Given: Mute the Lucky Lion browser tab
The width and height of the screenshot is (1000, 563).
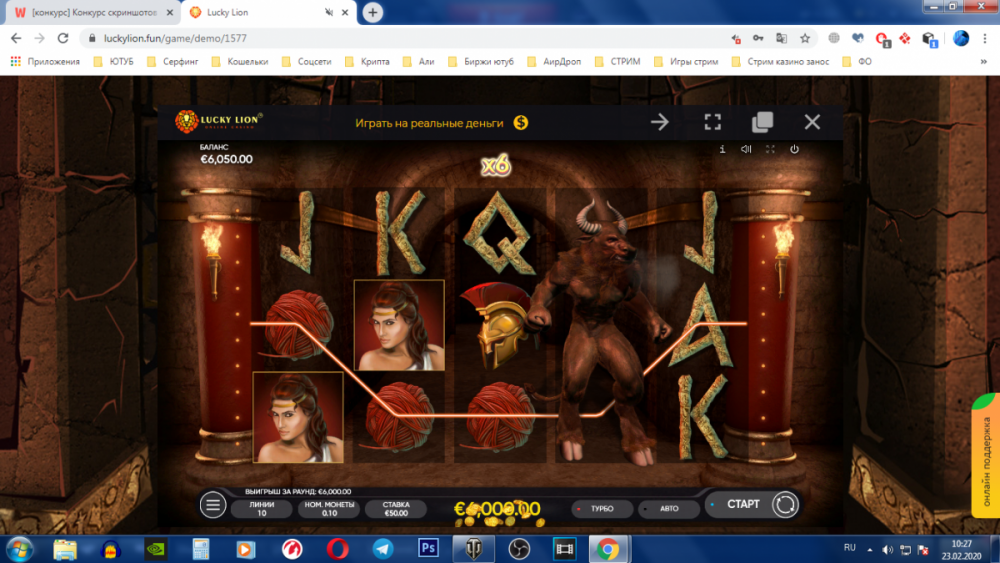Looking at the screenshot, I should tap(326, 12).
